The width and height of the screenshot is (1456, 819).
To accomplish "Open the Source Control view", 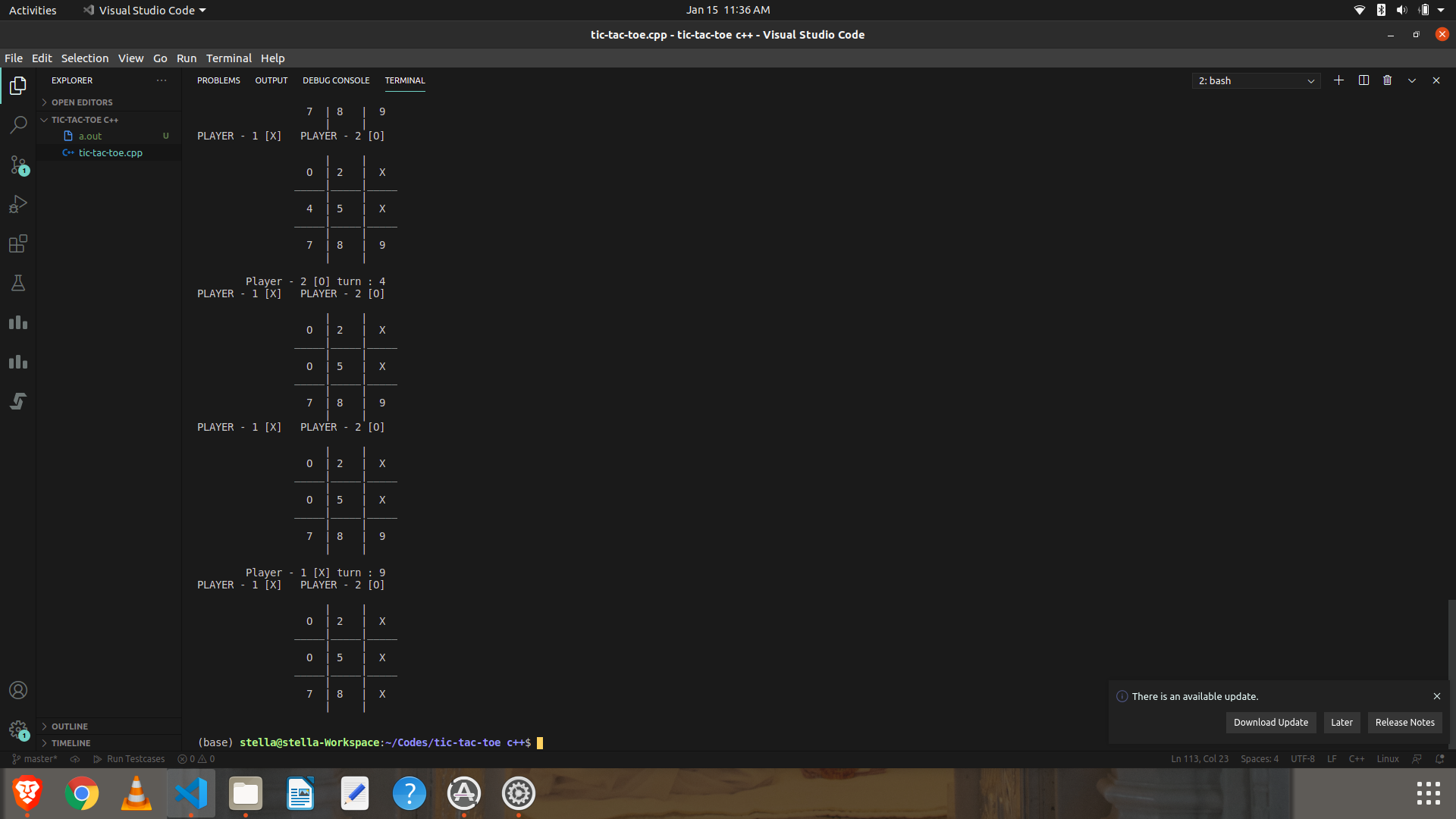I will [18, 165].
